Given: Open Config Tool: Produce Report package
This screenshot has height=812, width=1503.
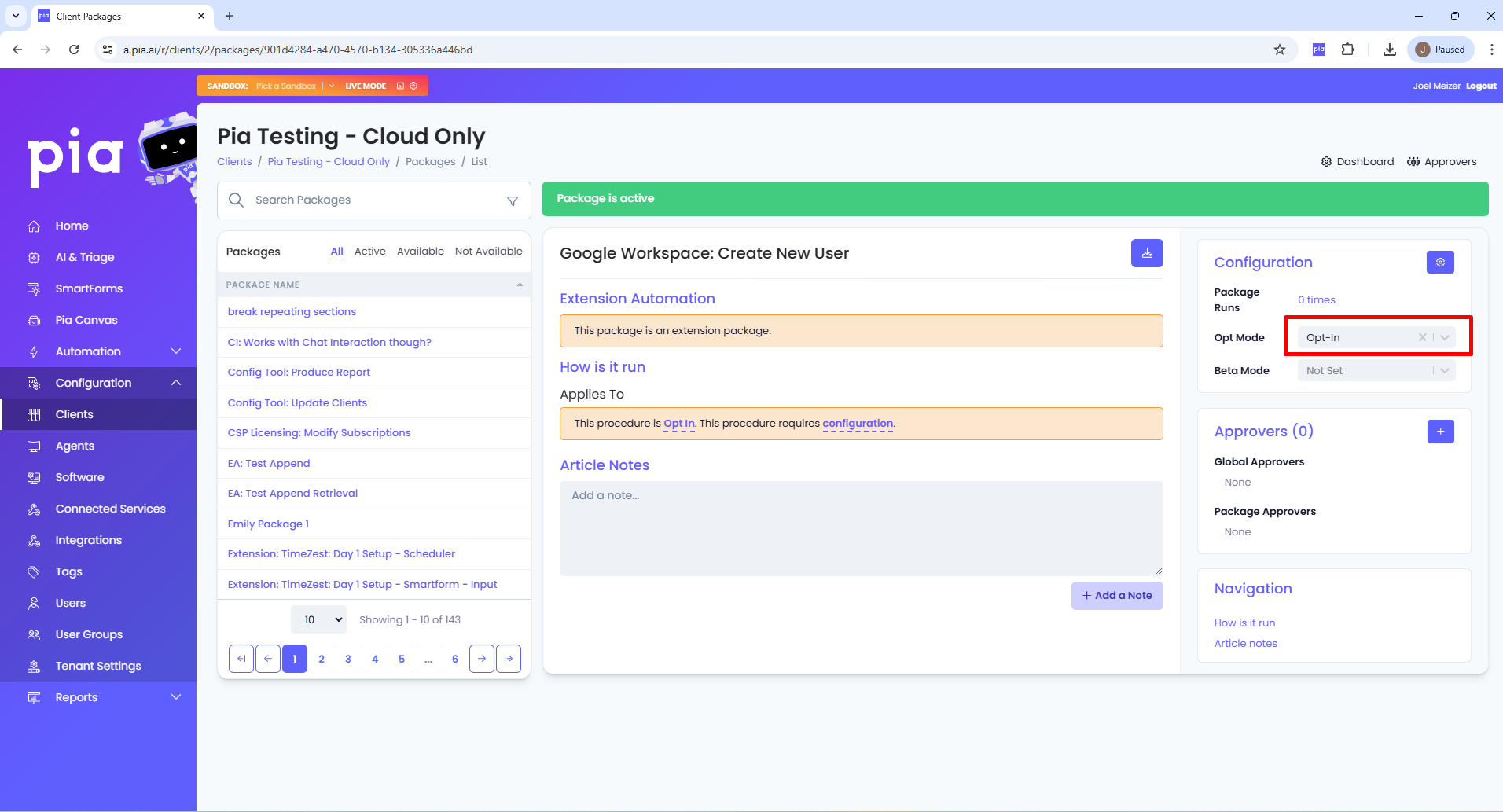Looking at the screenshot, I should (299, 373).
